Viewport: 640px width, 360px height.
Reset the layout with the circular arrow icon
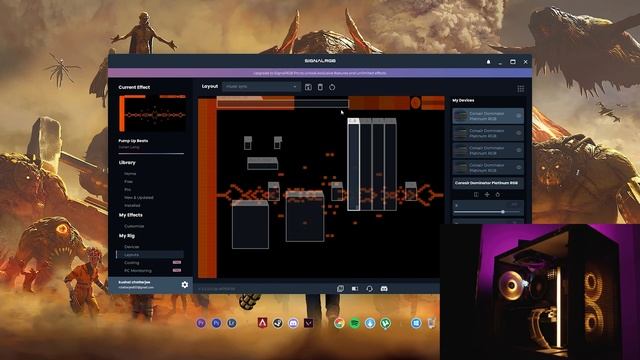click(332, 87)
